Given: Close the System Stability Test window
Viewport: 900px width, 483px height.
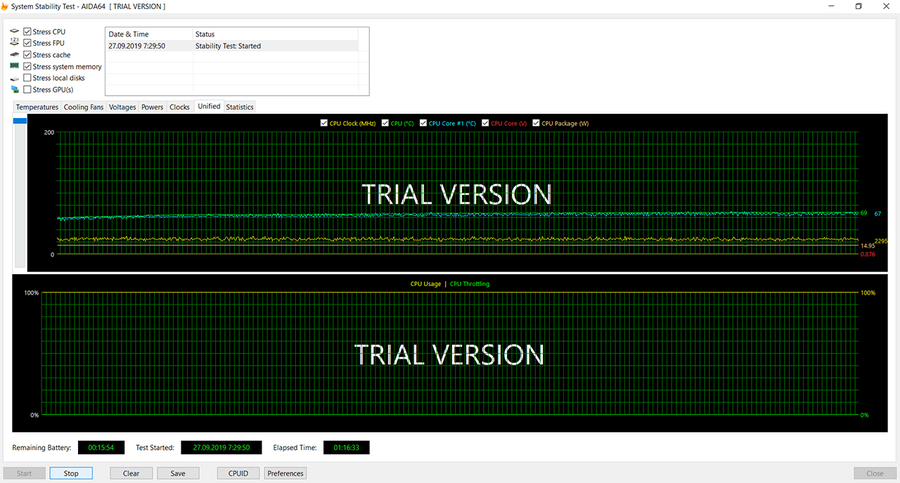Looking at the screenshot, I should point(886,6).
